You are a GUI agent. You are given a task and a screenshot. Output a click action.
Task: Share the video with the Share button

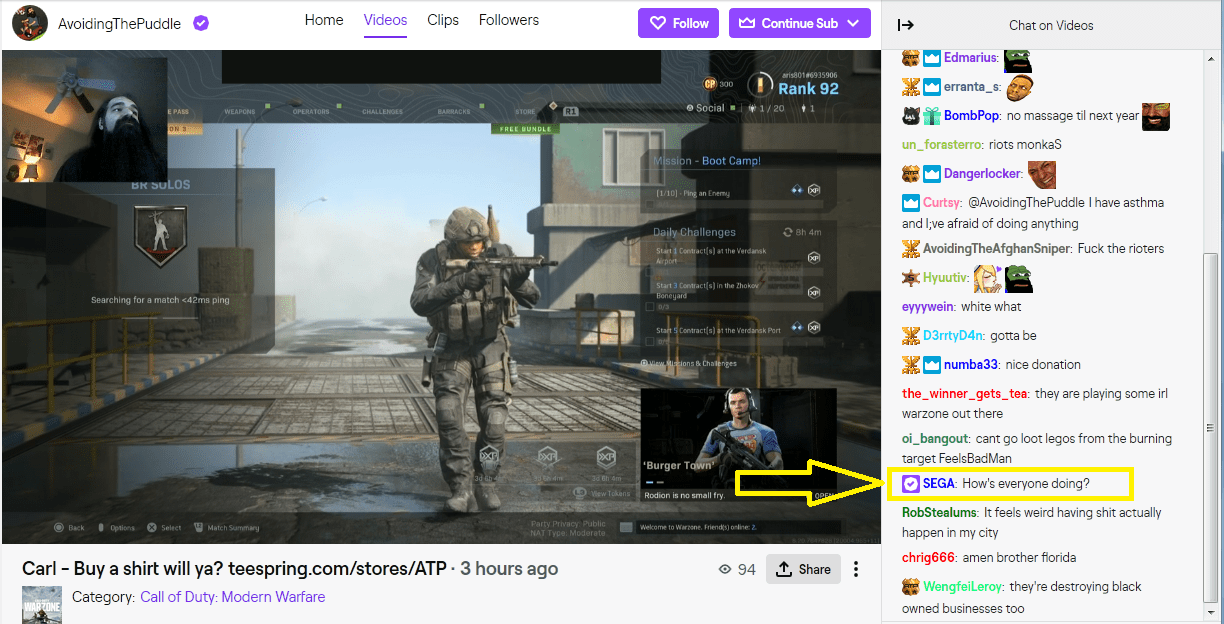pyautogui.click(x=804, y=569)
